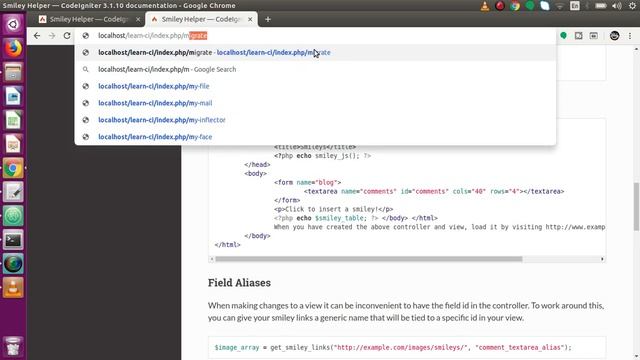Click 'echo smiley_js();' code line

tap(322, 156)
